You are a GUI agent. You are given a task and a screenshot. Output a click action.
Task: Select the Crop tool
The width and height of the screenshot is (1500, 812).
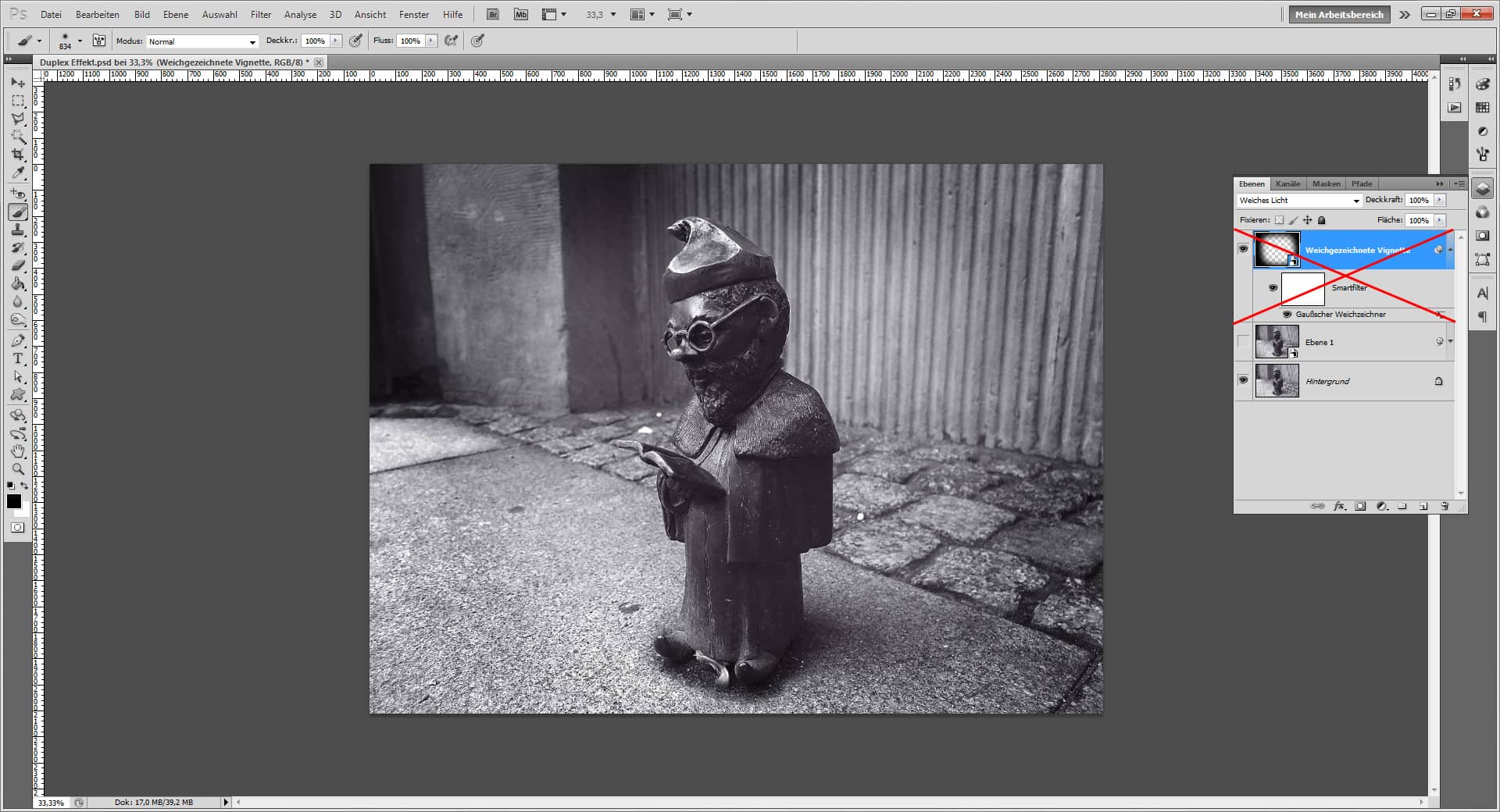[x=17, y=155]
